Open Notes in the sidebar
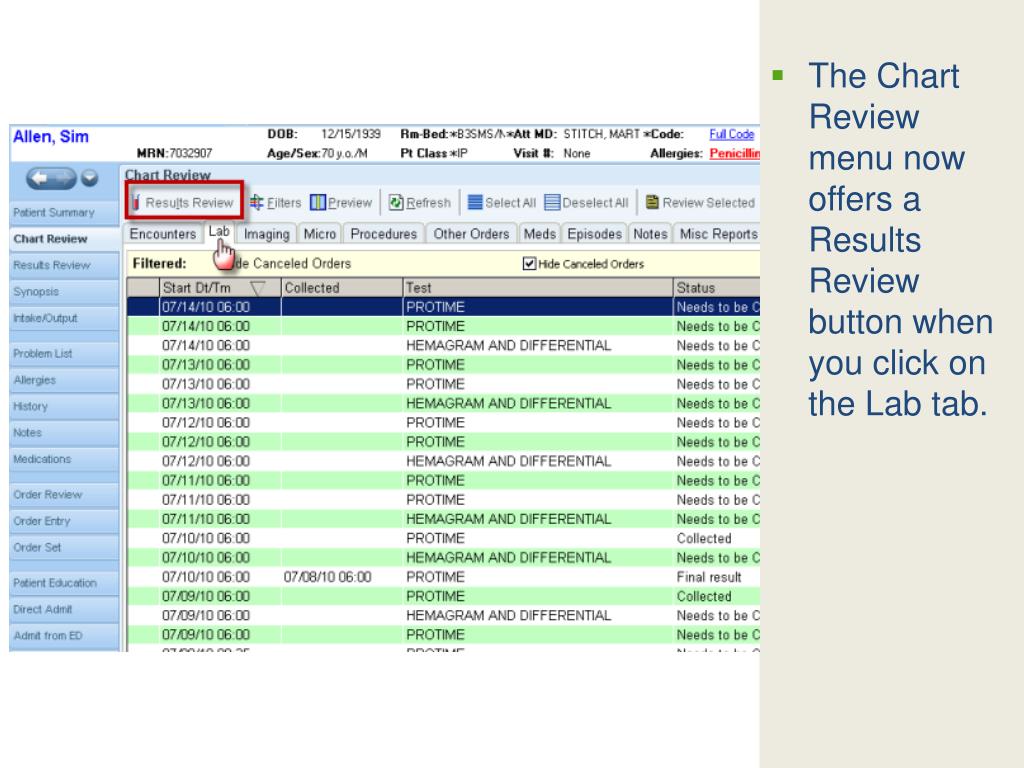 (64, 432)
